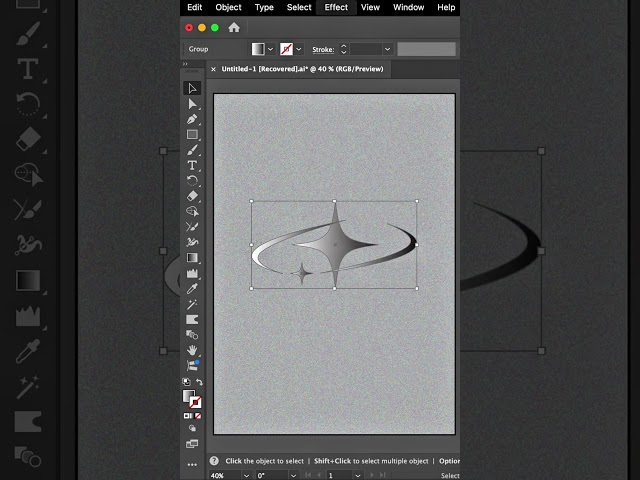The image size is (640, 480).
Task: Select the Pen tool
Action: click(x=192, y=119)
